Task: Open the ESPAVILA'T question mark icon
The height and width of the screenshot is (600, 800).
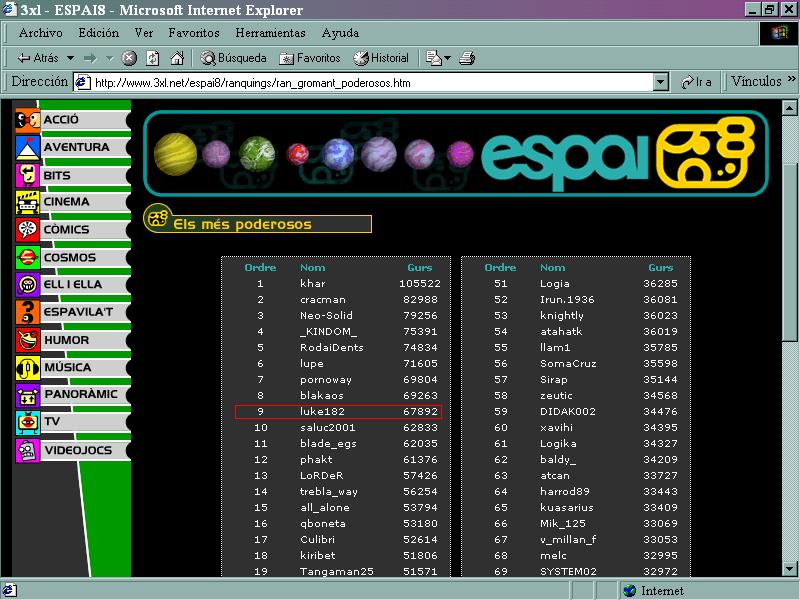Action: pyautogui.click(x=28, y=312)
